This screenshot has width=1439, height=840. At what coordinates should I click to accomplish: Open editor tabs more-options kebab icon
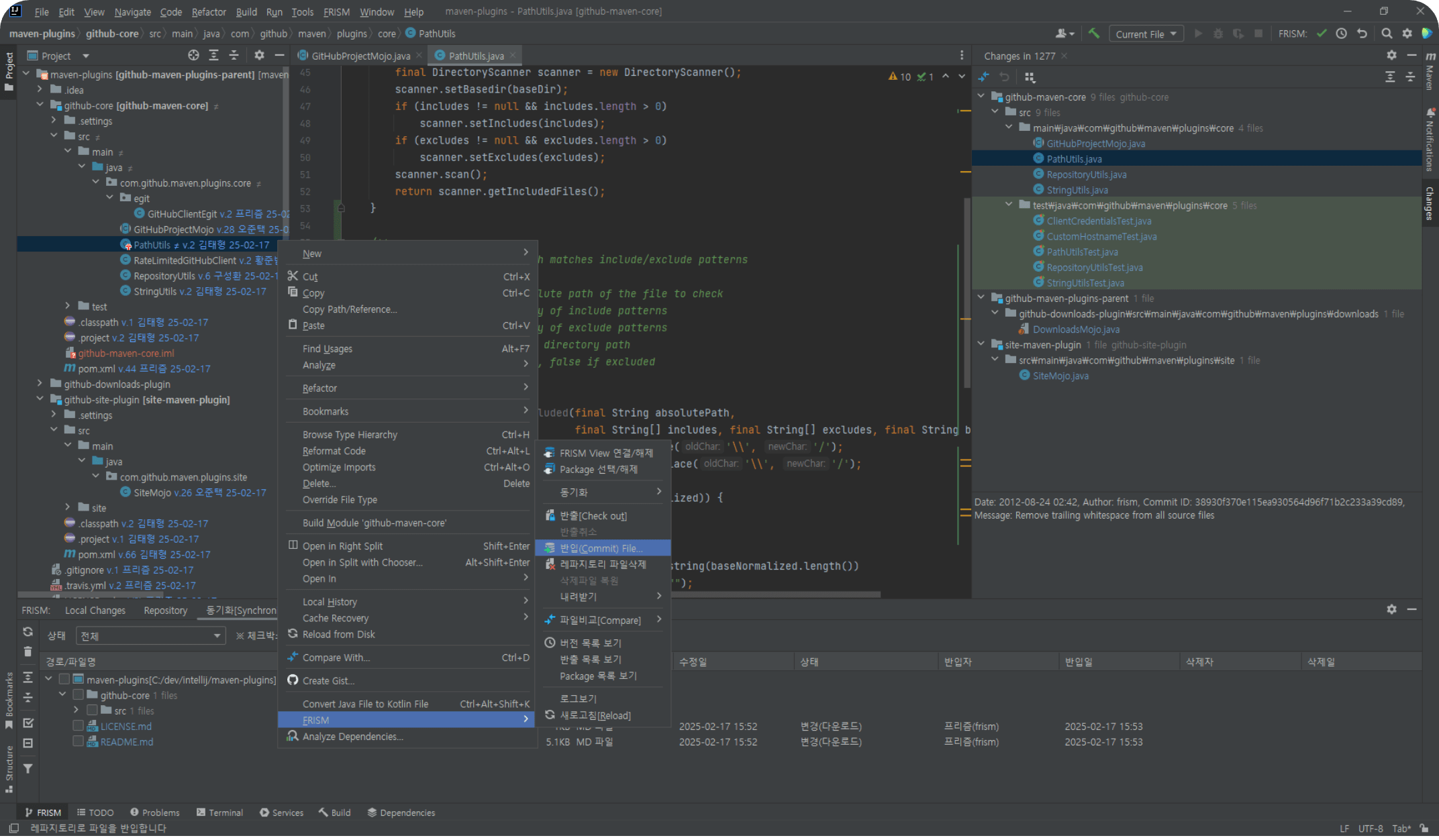coord(961,55)
